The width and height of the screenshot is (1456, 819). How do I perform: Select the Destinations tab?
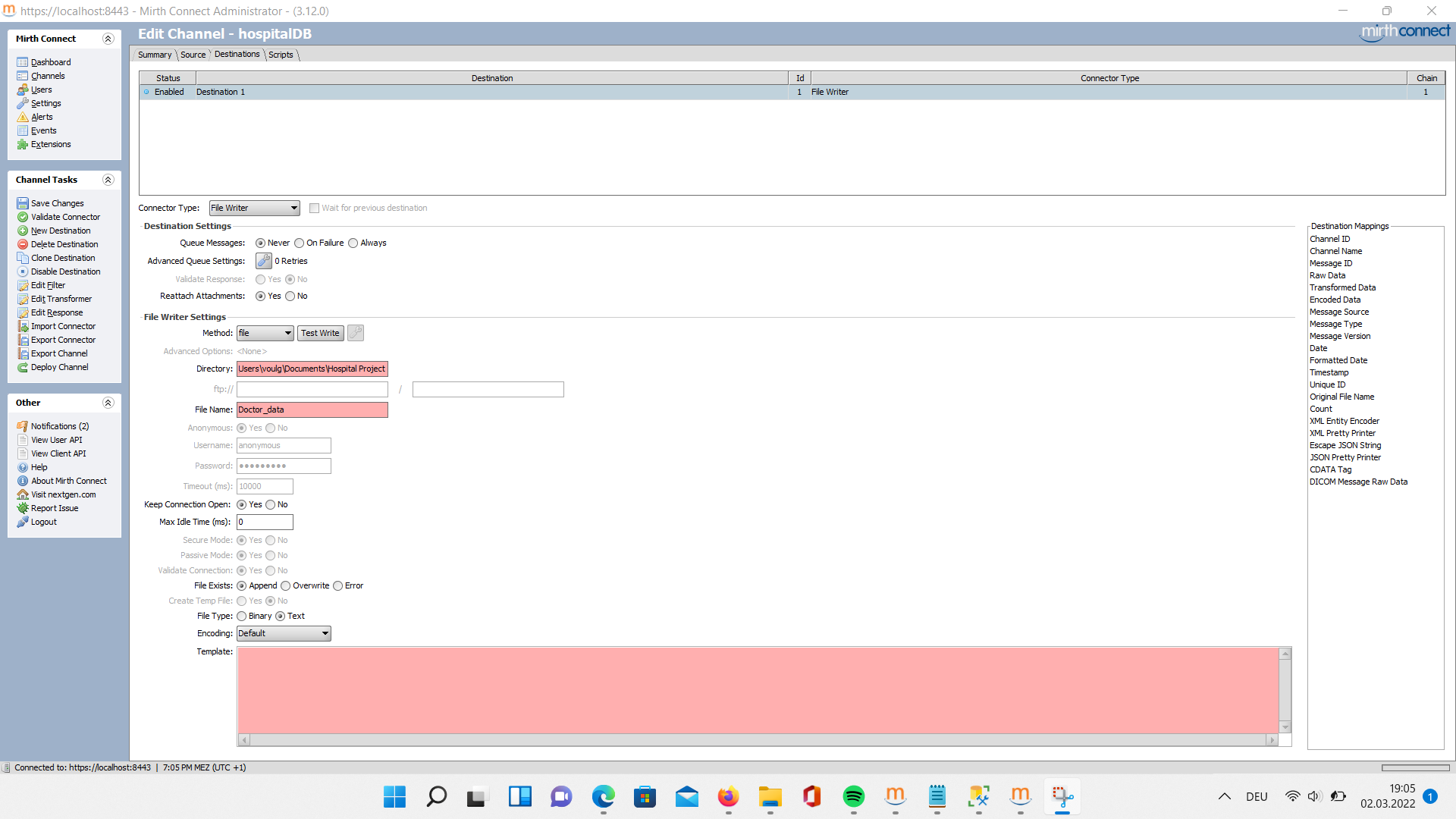tap(235, 54)
